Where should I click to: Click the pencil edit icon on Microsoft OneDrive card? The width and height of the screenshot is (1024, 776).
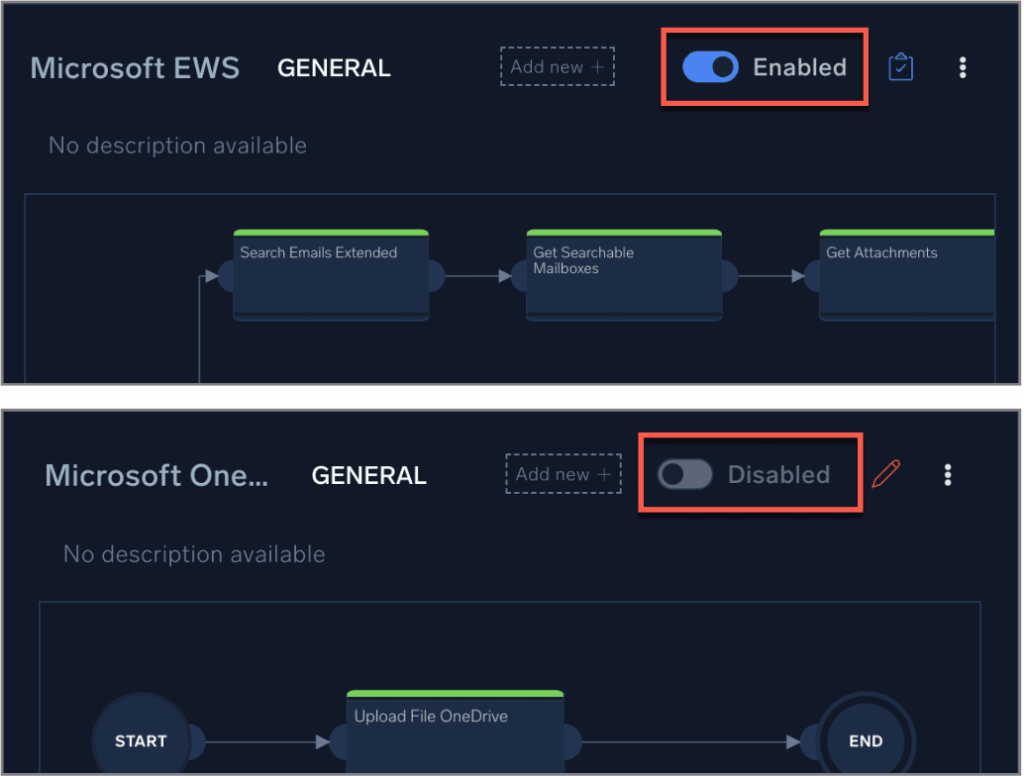pyautogui.click(x=886, y=474)
